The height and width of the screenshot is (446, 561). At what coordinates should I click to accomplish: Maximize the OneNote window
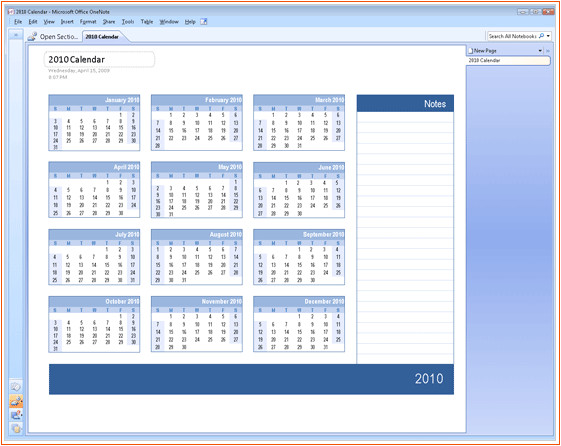(x=536, y=12)
